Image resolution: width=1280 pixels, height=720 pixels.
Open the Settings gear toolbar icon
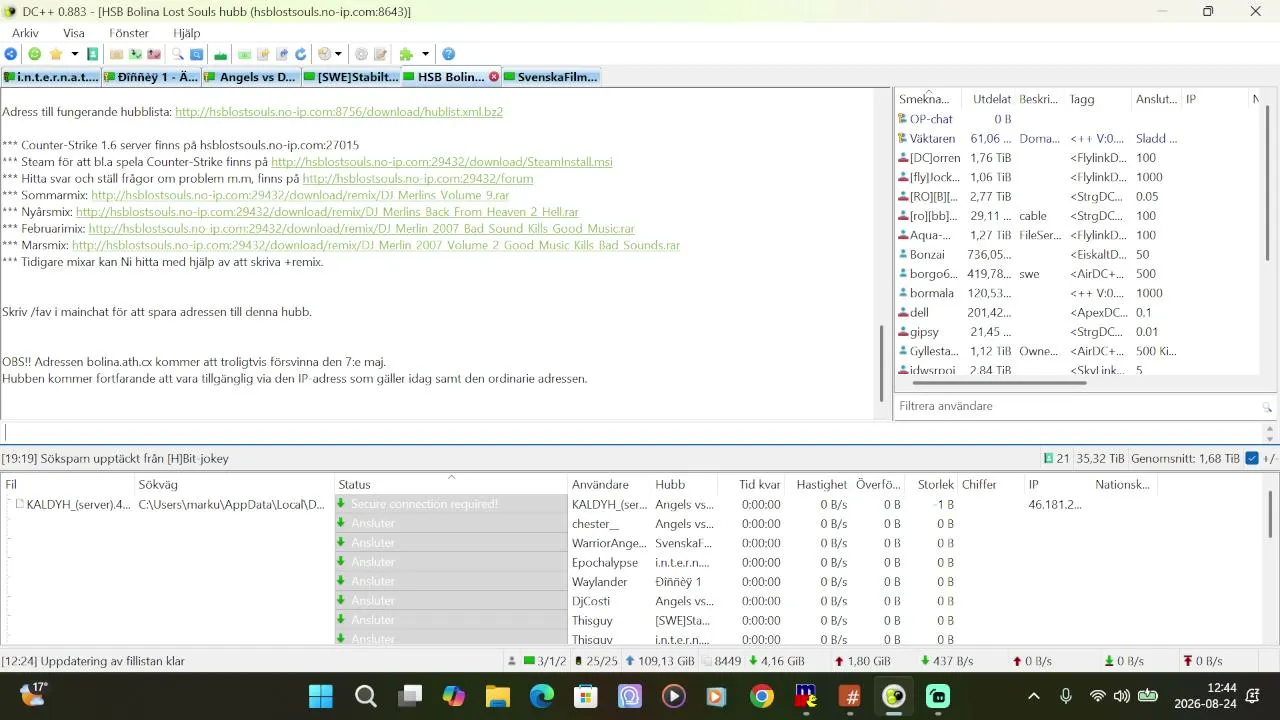click(362, 54)
